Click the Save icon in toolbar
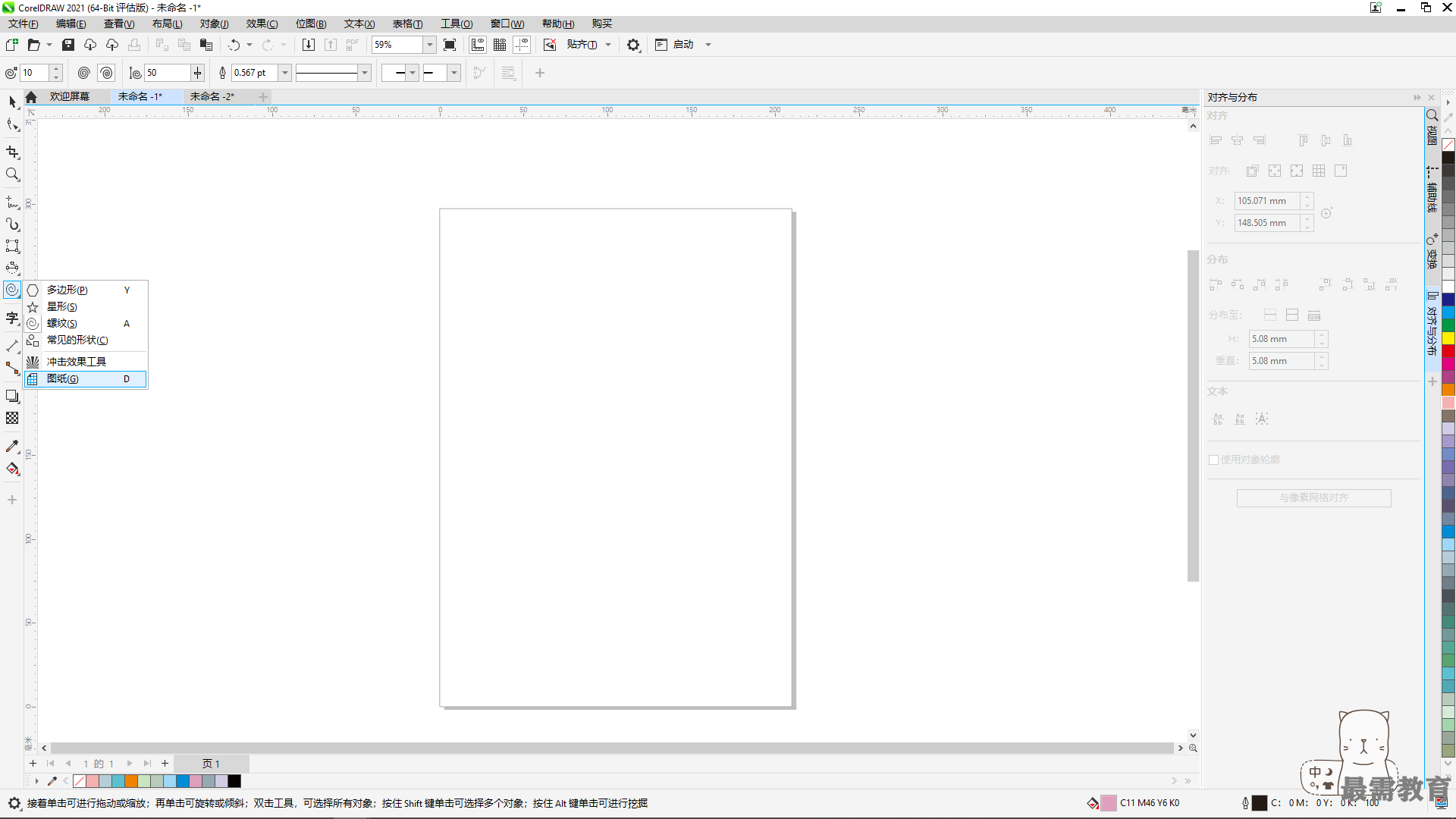Viewport: 1456px width, 819px height. pos(68,45)
